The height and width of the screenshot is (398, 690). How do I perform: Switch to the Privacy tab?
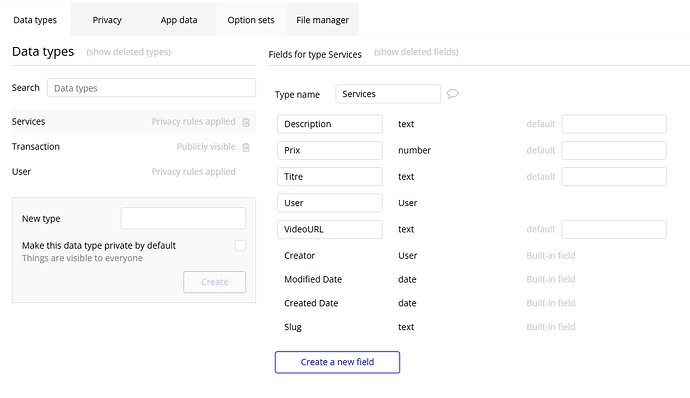107,20
